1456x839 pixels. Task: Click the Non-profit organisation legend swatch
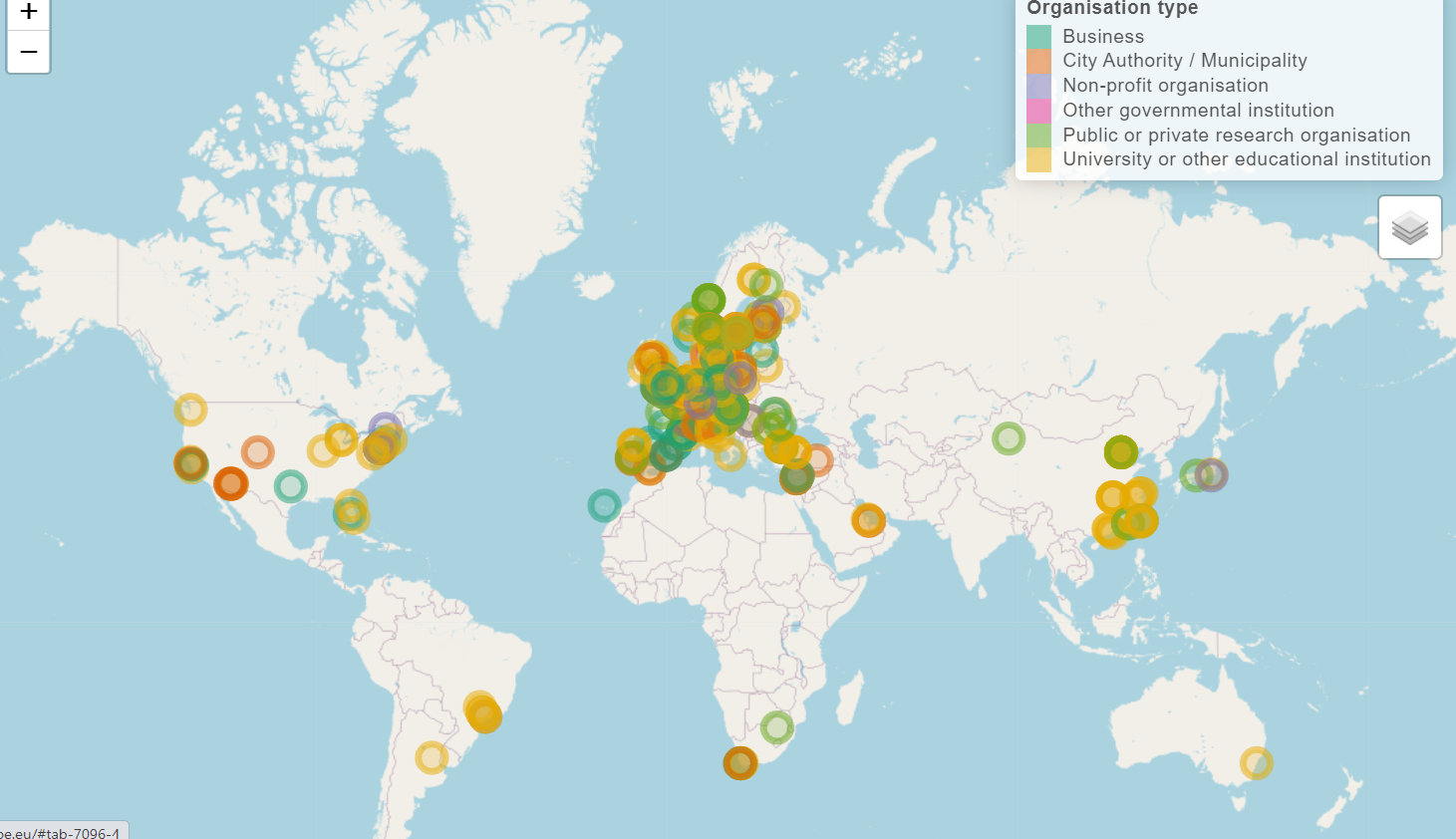point(1038,86)
